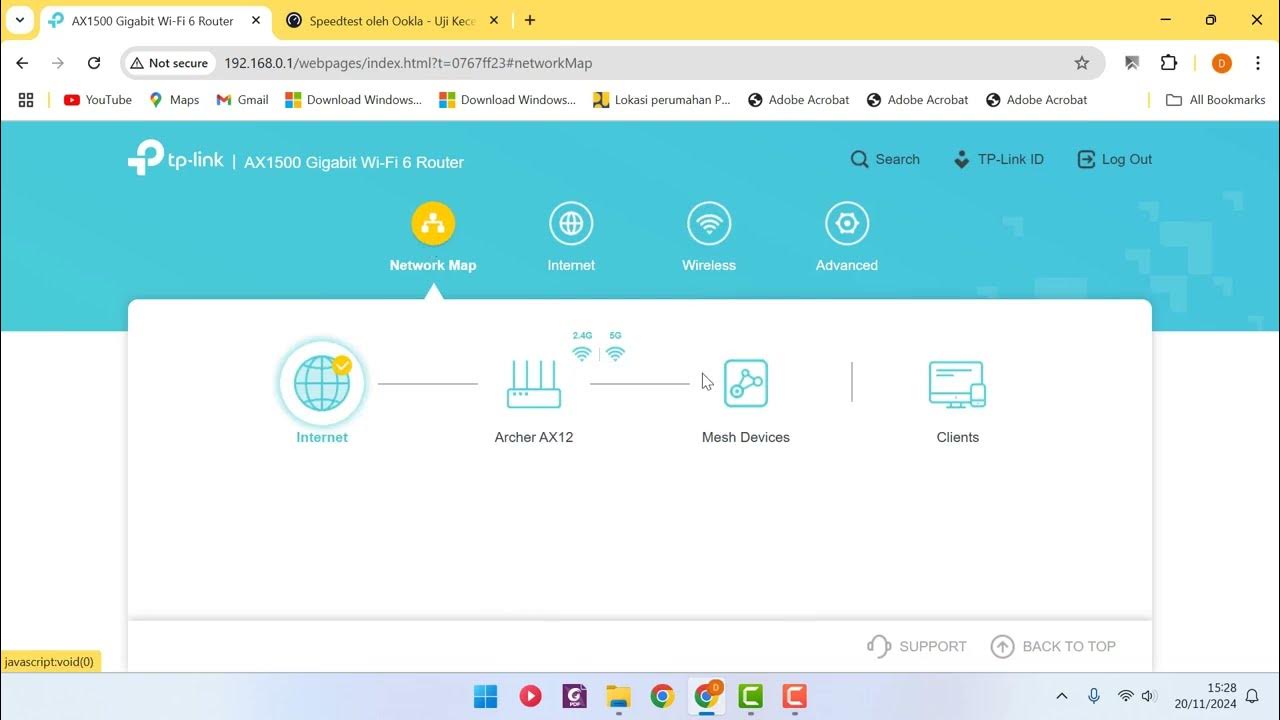Click the 2.4G Wi-Fi band icon
This screenshot has height=720, width=1280.
coord(582,354)
